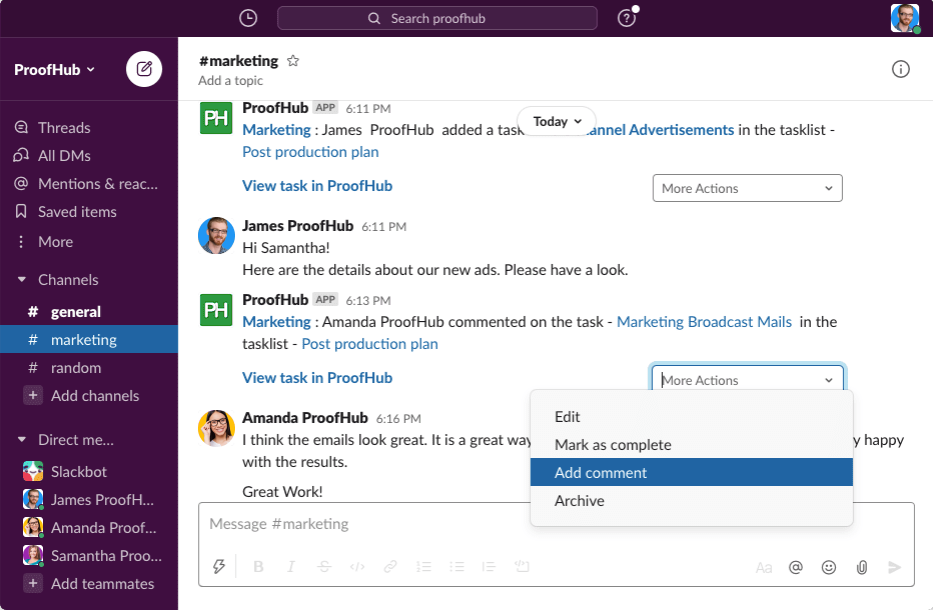Click James ProofHub's message avatar
The image size is (933, 610).
pyautogui.click(x=216, y=236)
